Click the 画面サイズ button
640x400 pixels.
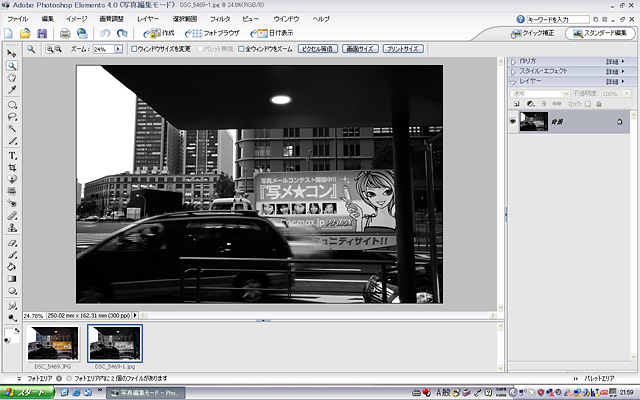(360, 49)
